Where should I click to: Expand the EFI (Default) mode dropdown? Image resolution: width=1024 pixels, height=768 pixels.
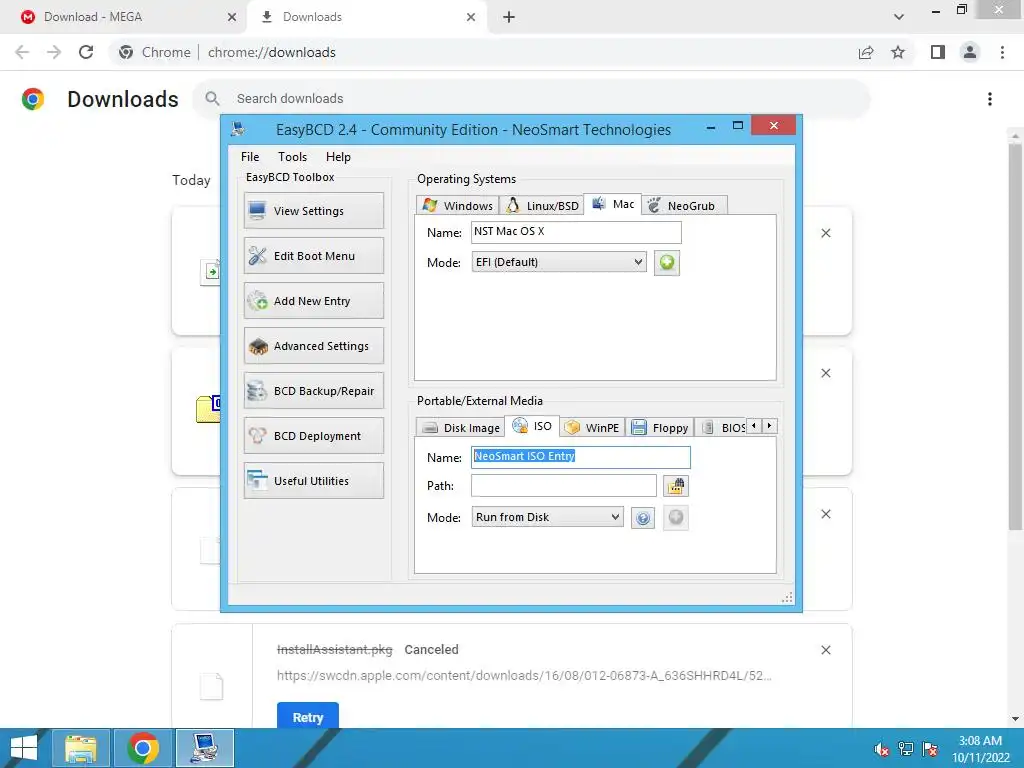coord(559,262)
